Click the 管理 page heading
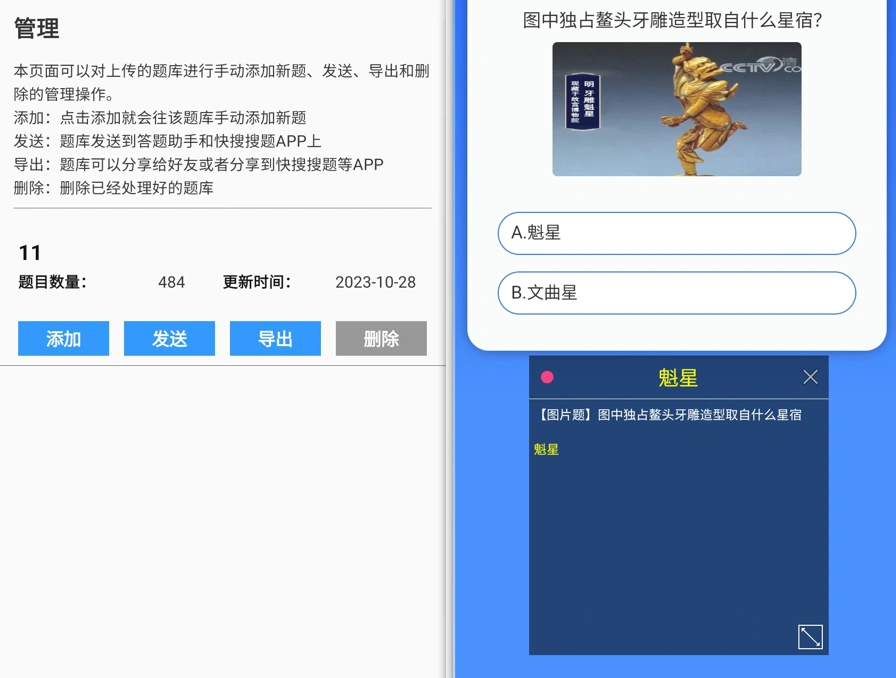Screen dimensions: 896x678 click(x=36, y=29)
